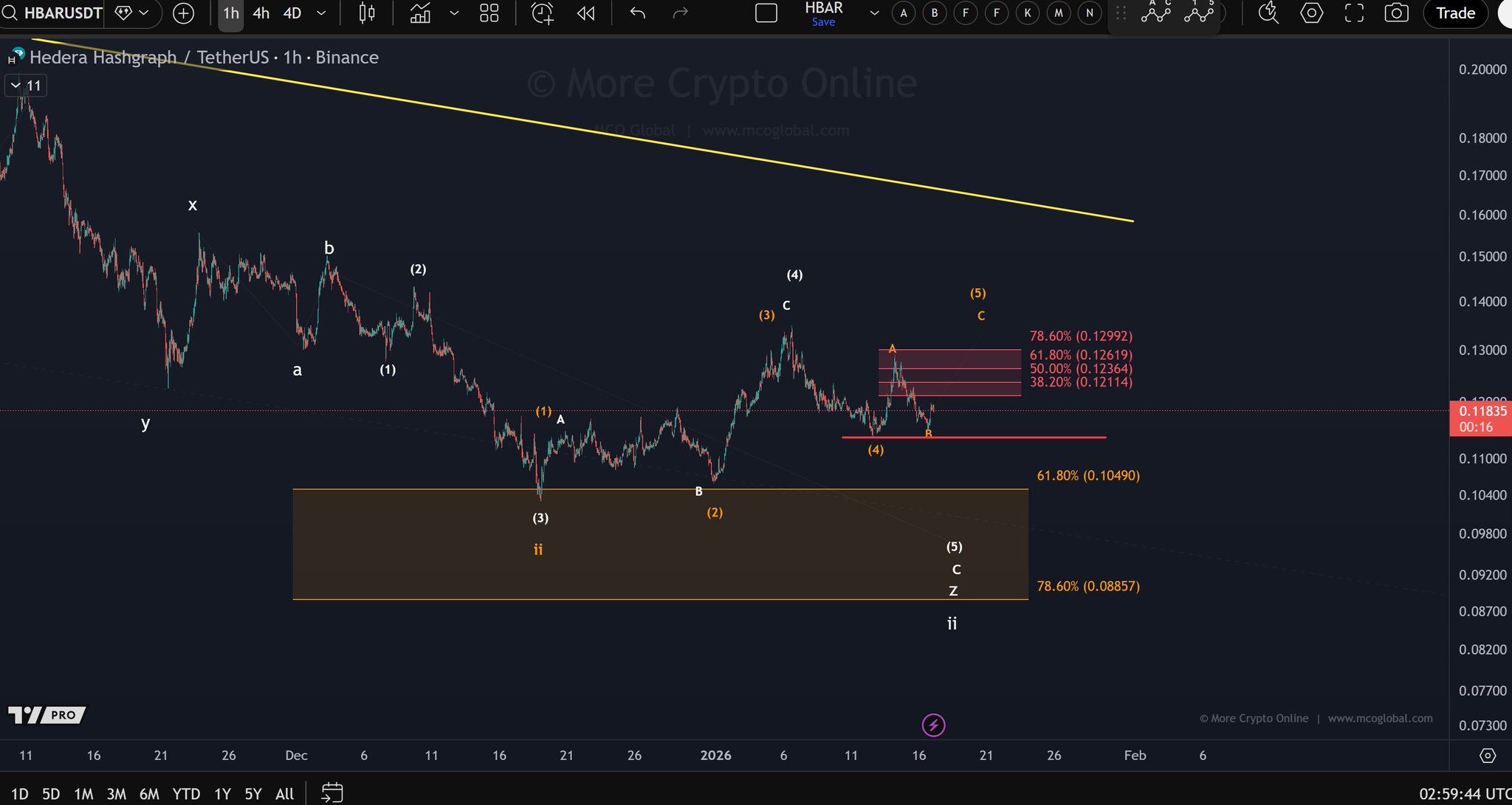1512x805 pixels.
Task: Open the HBAR layout name dropdown
Action: point(874,13)
